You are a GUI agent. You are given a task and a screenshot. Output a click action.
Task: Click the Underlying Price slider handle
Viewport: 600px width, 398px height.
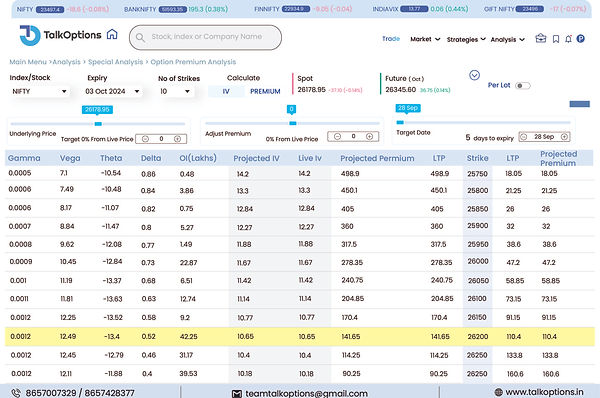[x=98, y=124]
